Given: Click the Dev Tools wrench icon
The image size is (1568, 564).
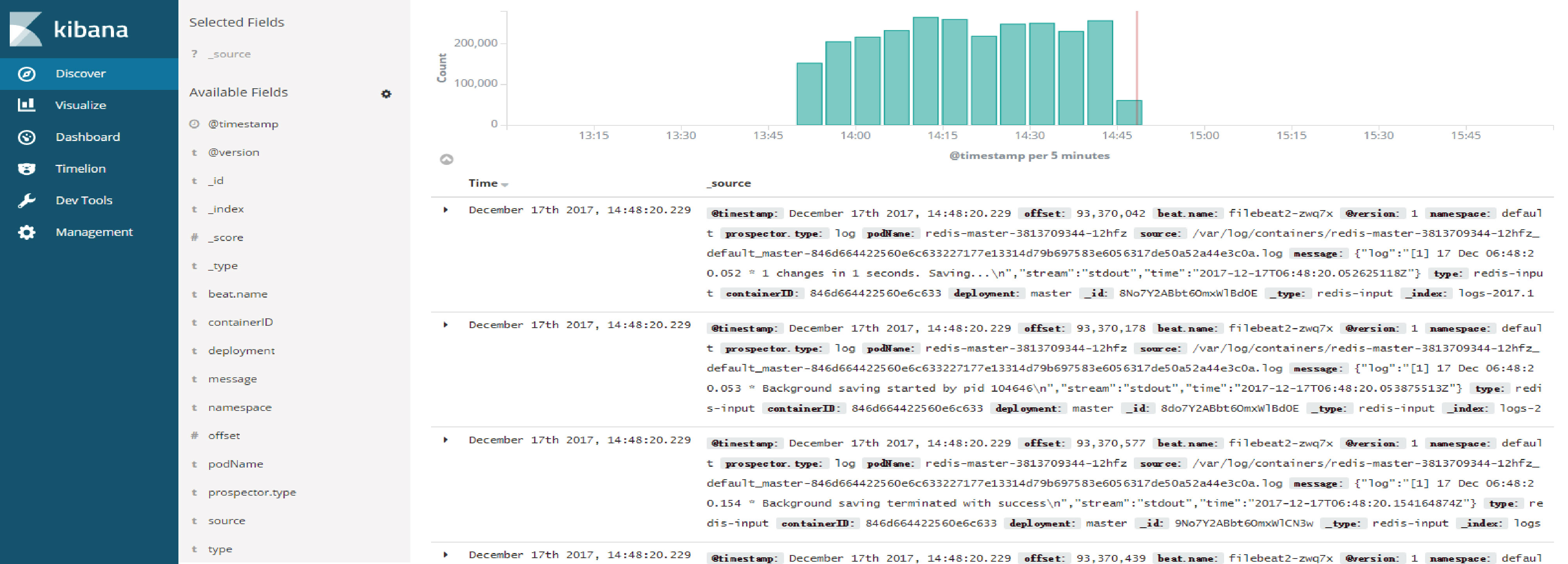Looking at the screenshot, I should [x=26, y=200].
